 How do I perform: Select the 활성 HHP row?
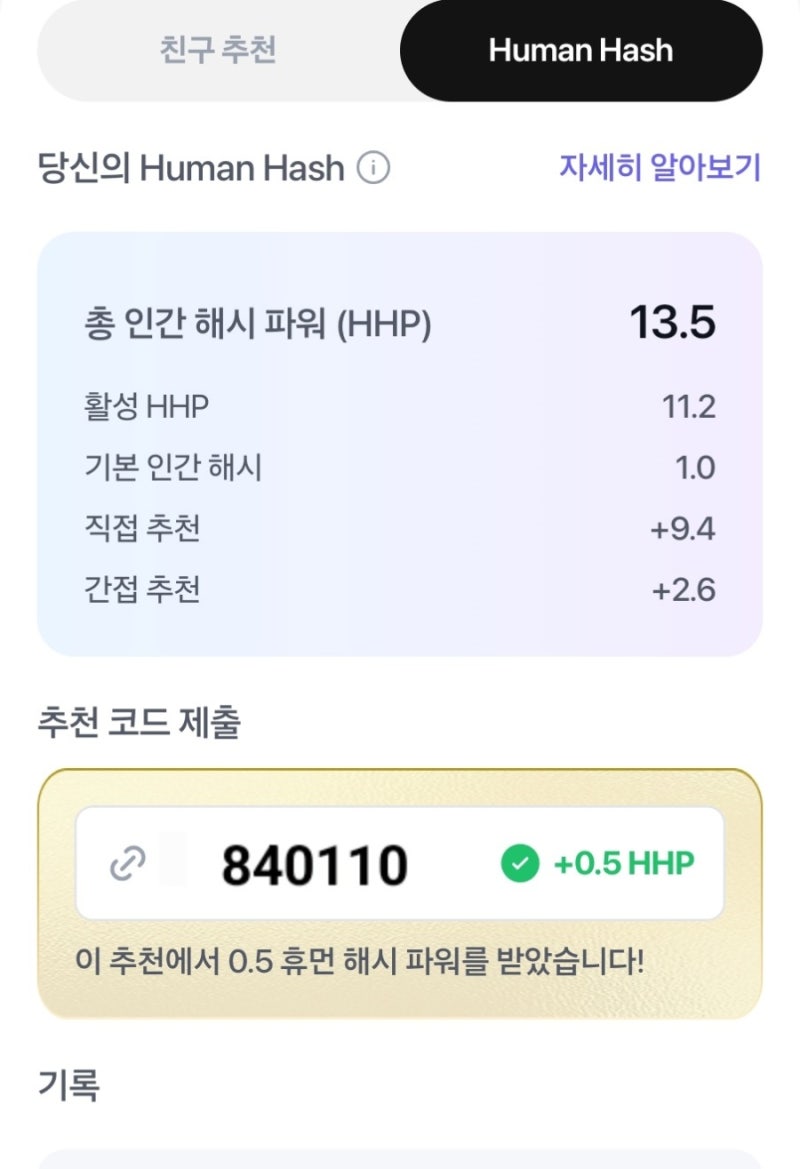pyautogui.click(x=400, y=407)
